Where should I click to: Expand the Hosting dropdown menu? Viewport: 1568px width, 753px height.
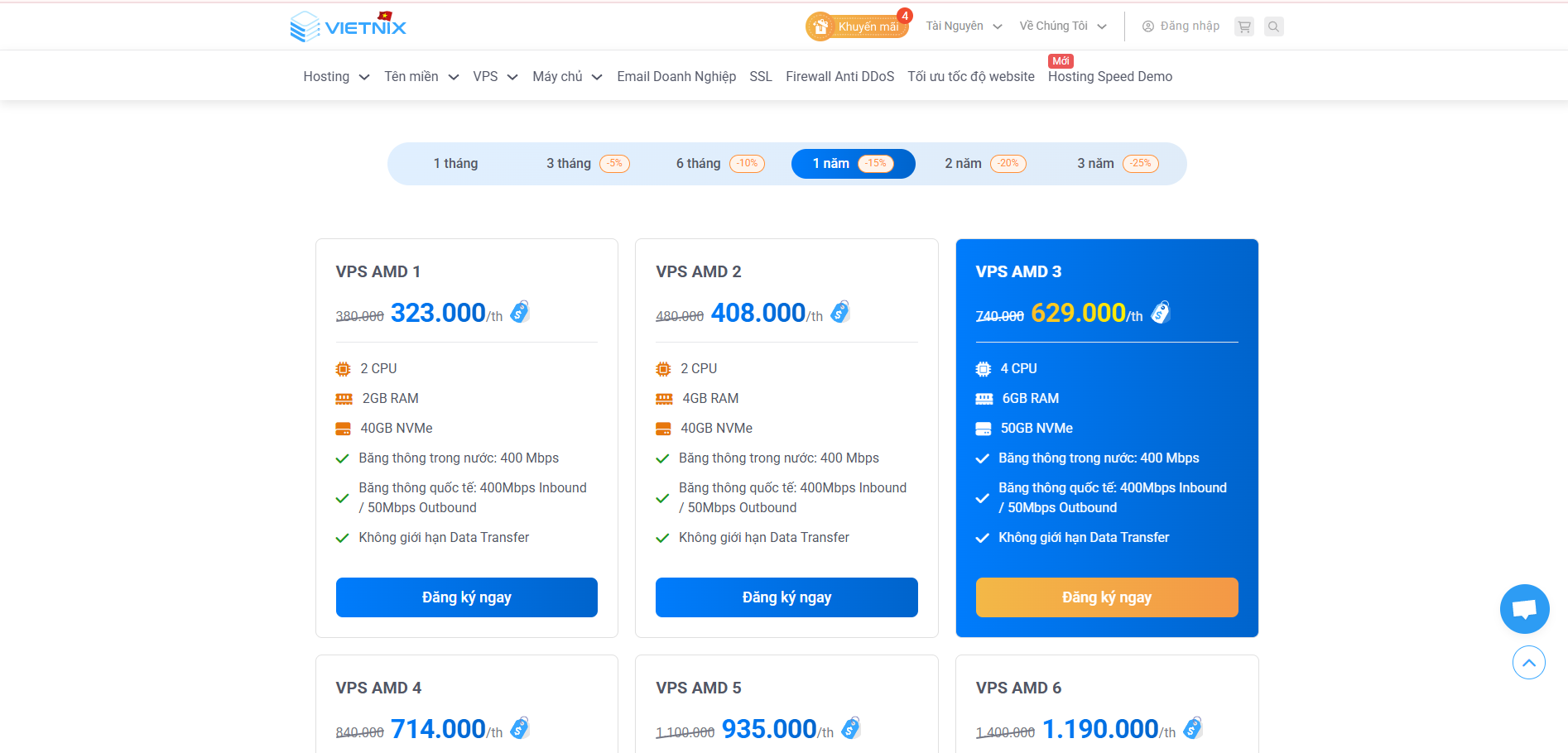(x=336, y=77)
